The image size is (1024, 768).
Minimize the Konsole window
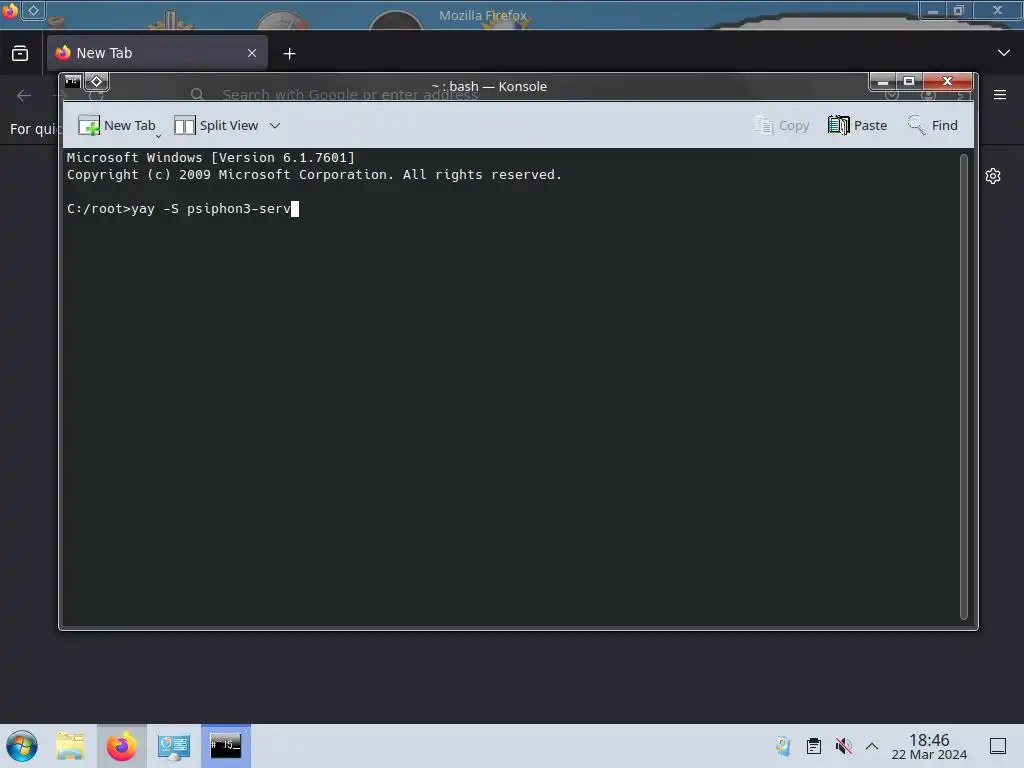pos(882,81)
